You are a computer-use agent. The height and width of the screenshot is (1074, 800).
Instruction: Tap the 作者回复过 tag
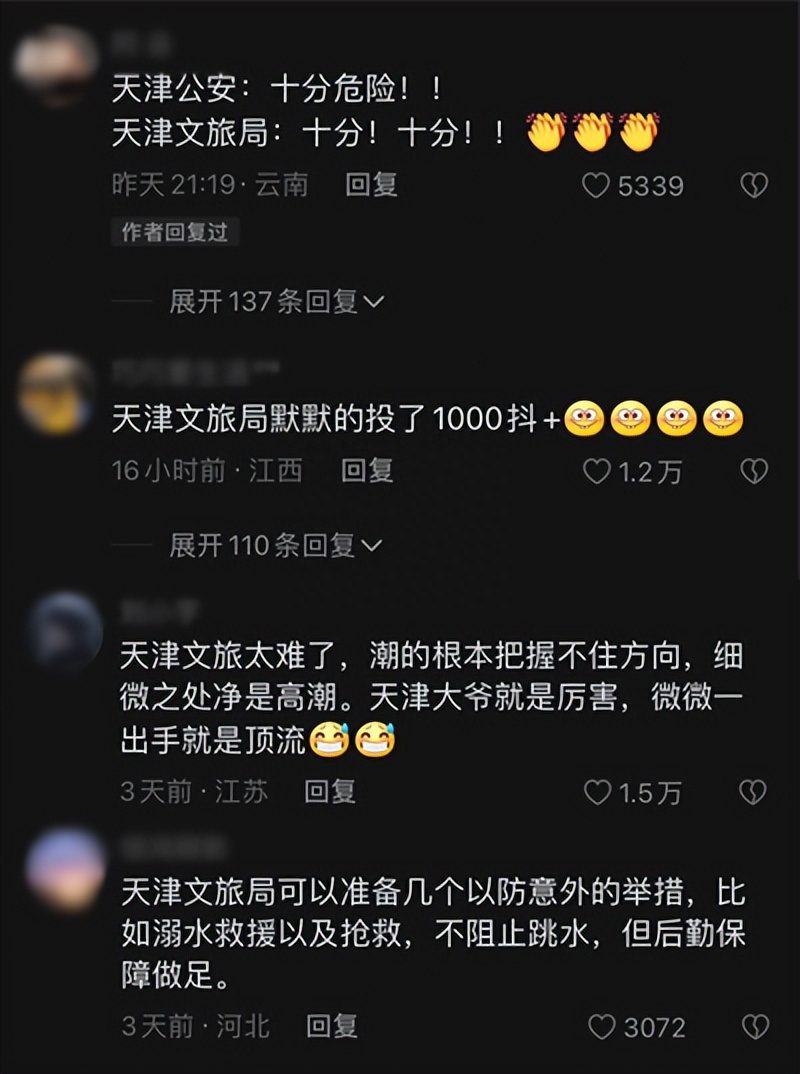(x=175, y=232)
